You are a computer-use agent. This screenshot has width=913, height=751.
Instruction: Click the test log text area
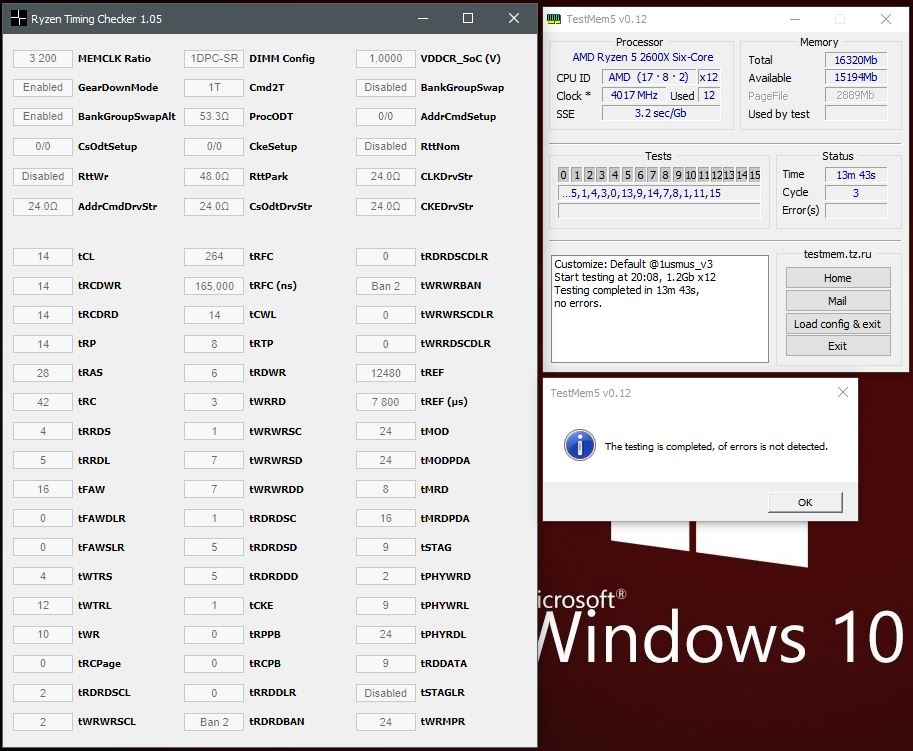(x=660, y=309)
